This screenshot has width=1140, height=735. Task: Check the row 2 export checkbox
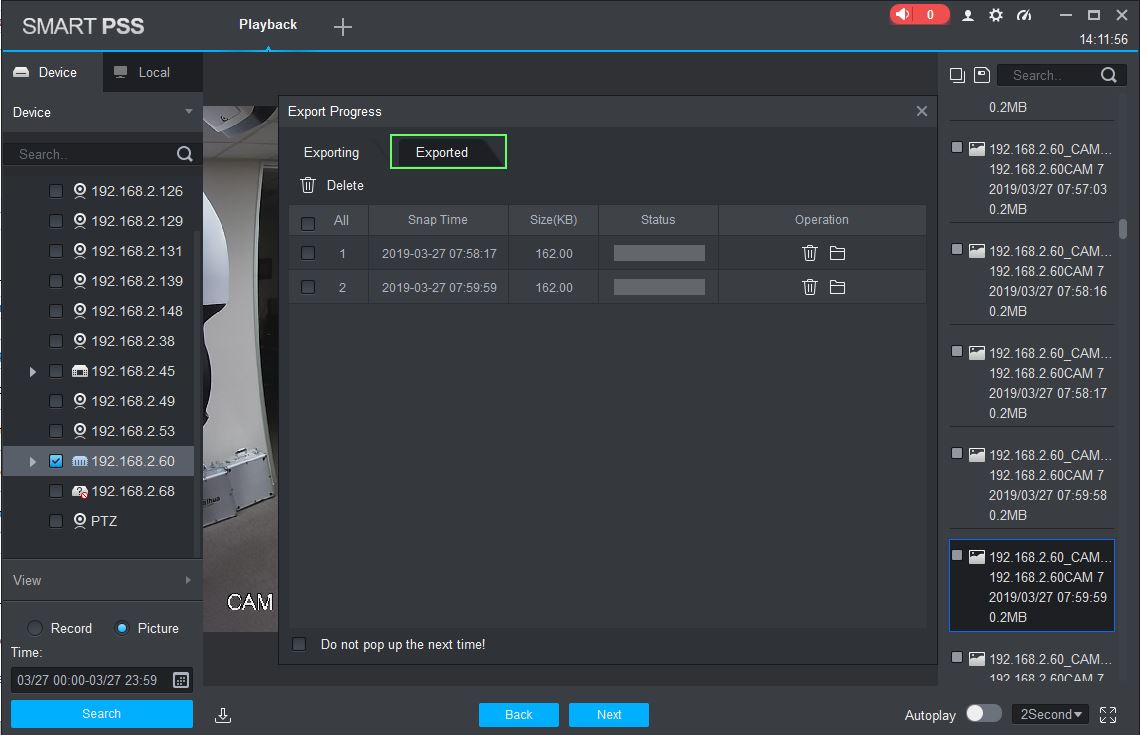[308, 287]
